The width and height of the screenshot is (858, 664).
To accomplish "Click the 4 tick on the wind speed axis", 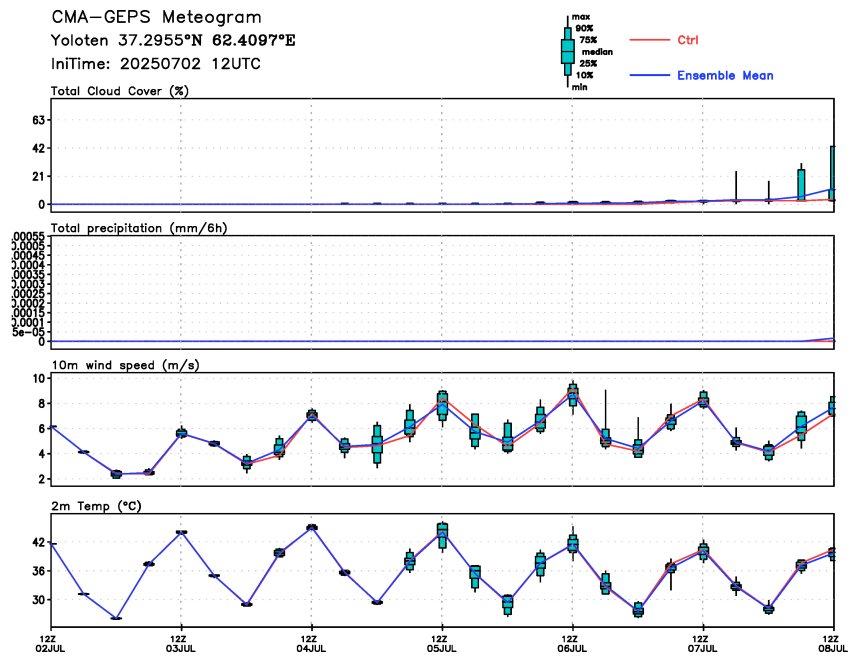I will [x=42, y=454].
